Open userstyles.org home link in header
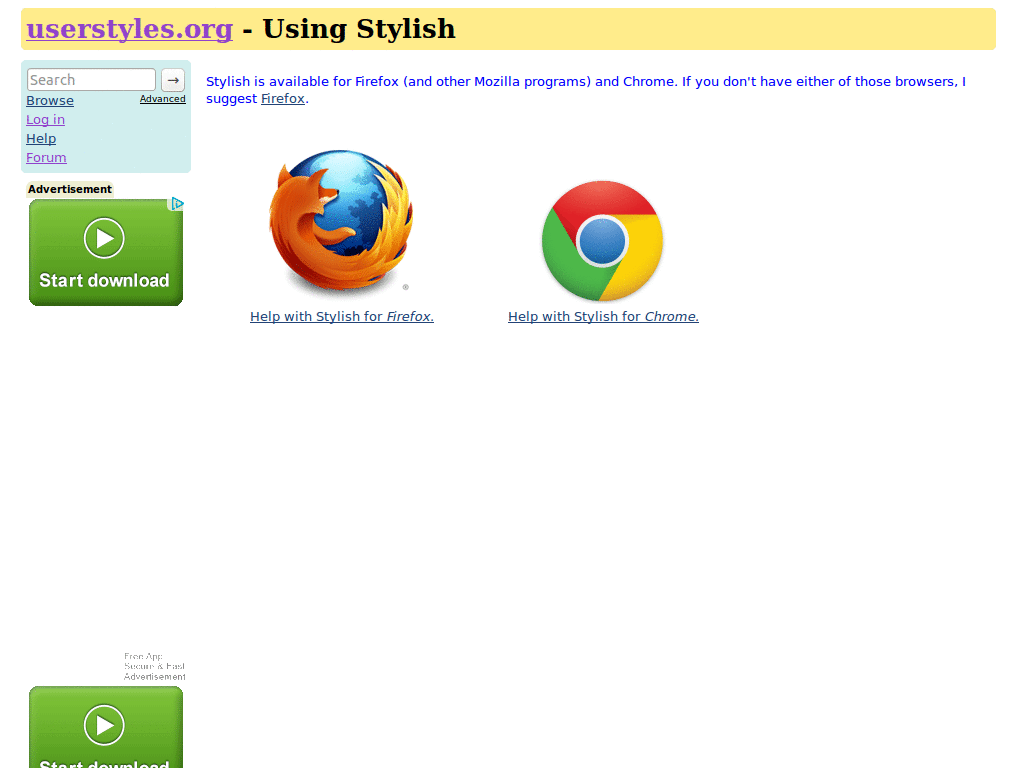The image size is (1024, 768). pyautogui.click(x=129, y=29)
